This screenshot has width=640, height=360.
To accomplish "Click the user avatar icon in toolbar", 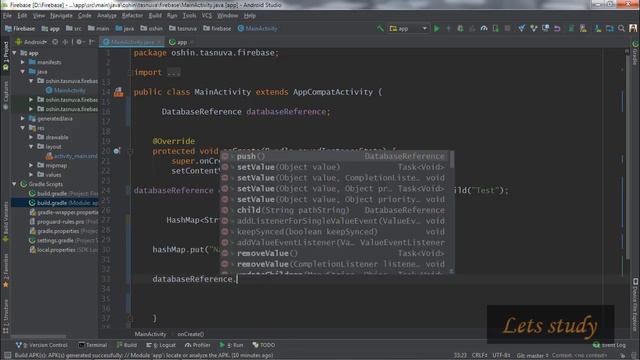I will (633, 29).
